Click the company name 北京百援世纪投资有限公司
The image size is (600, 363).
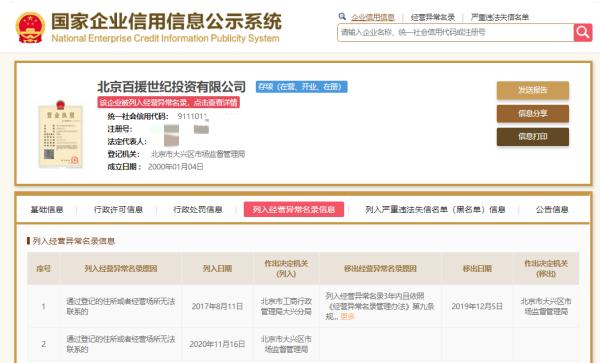click(171, 87)
